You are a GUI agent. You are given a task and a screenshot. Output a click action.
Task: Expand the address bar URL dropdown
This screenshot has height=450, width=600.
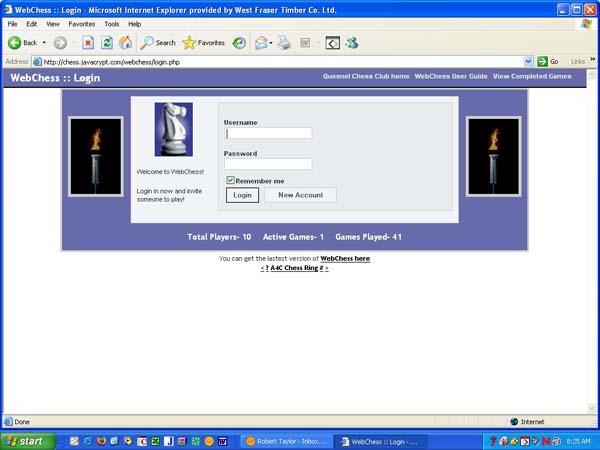click(528, 62)
